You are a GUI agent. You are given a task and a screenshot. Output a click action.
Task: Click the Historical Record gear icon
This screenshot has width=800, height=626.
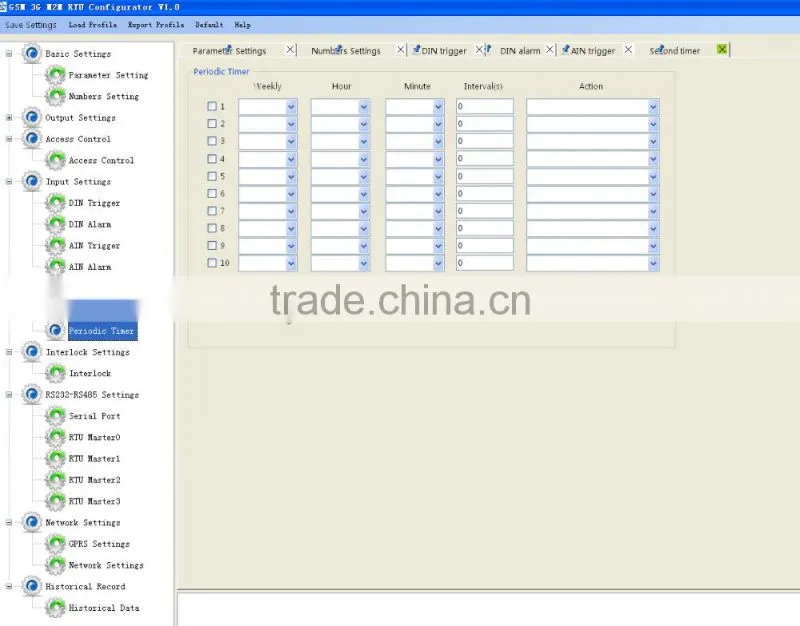click(32, 586)
